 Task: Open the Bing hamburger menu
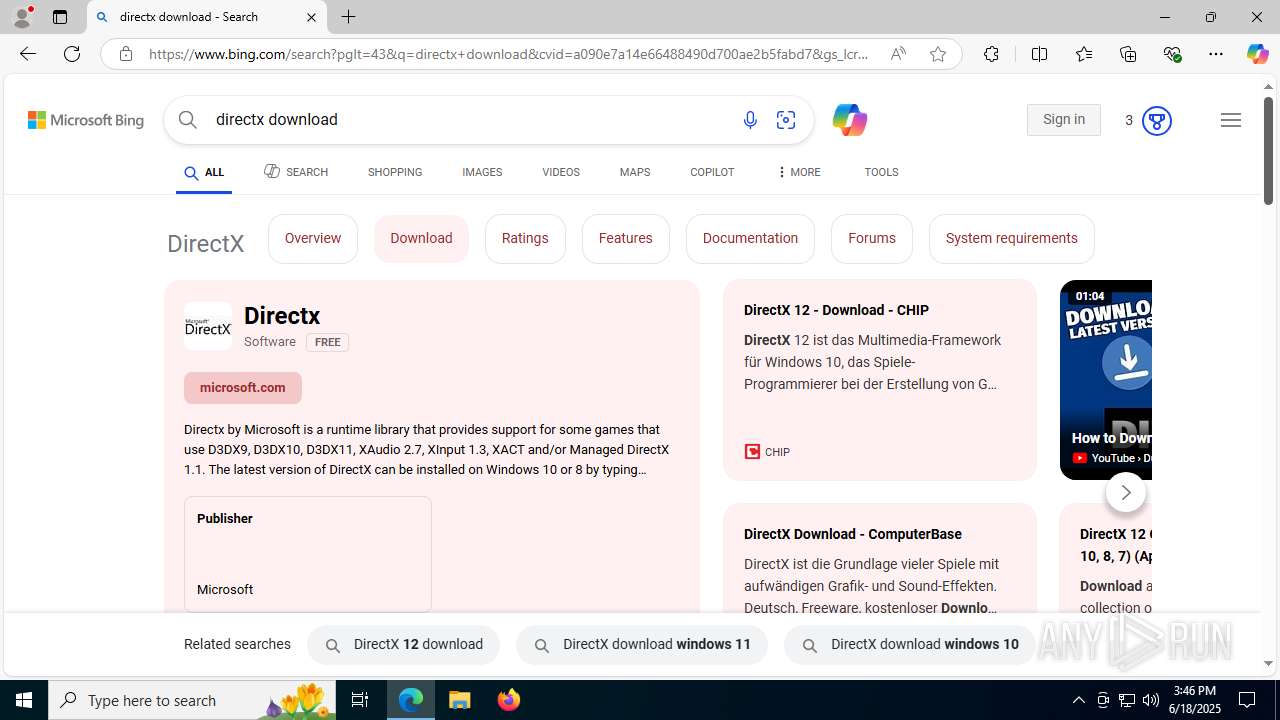click(1231, 120)
